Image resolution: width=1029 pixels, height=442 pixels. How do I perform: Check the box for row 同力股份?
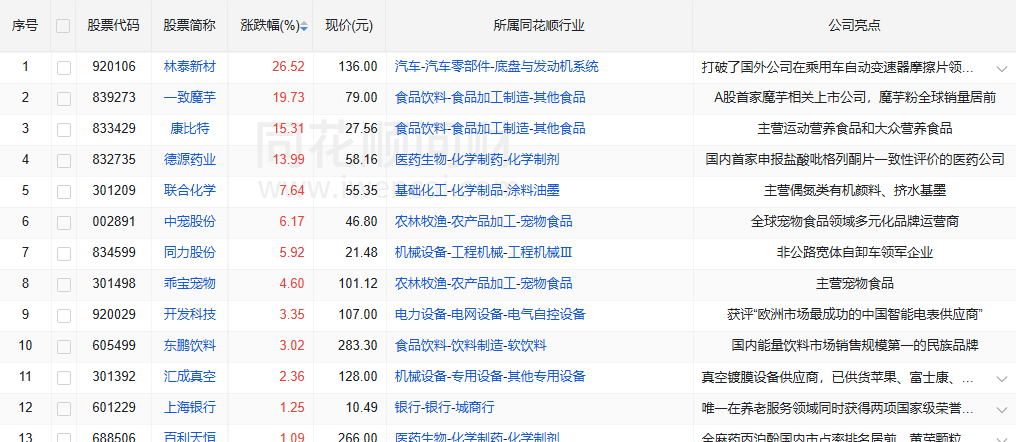tap(64, 253)
